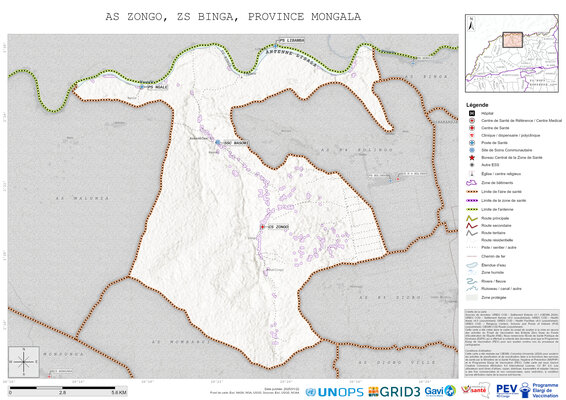Image resolution: width=566 pixels, height=400 pixels.
Task: Click the compass rose on the map
Action: click(x=24, y=362)
